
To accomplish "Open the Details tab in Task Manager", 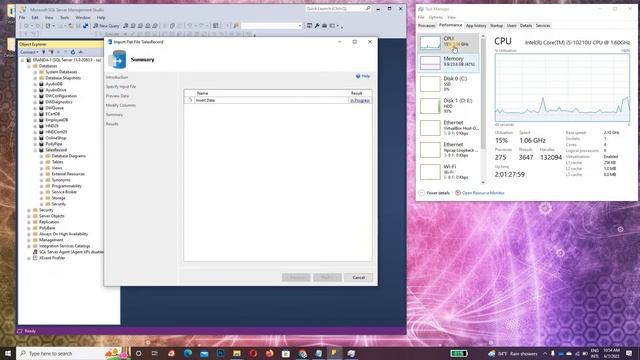I will point(526,26).
